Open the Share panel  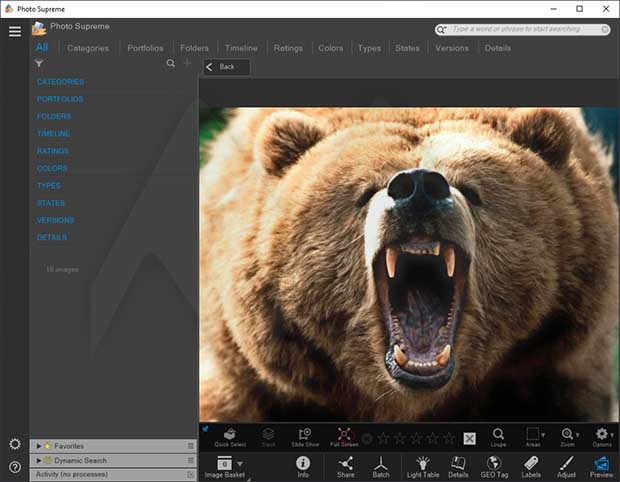click(x=346, y=467)
